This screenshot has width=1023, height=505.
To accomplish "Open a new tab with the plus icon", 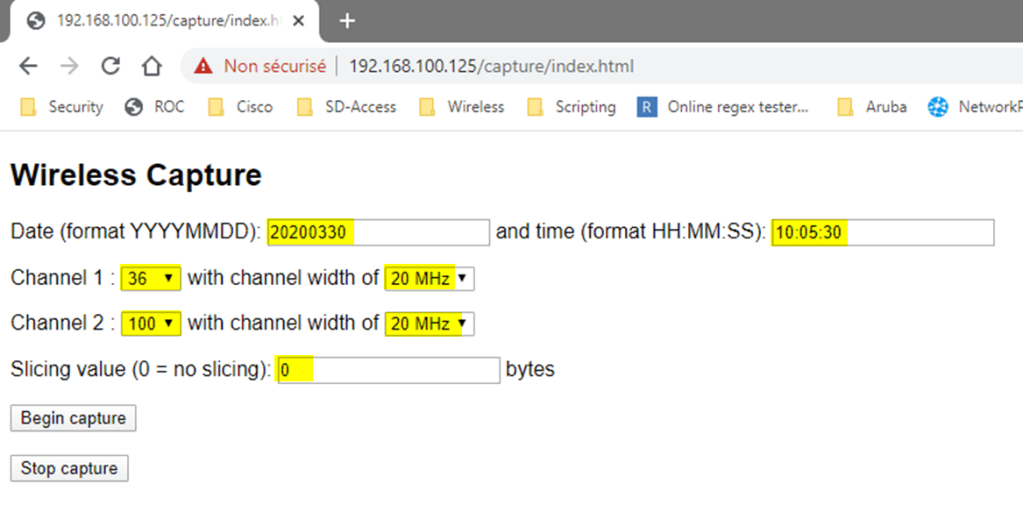I will click(x=347, y=21).
